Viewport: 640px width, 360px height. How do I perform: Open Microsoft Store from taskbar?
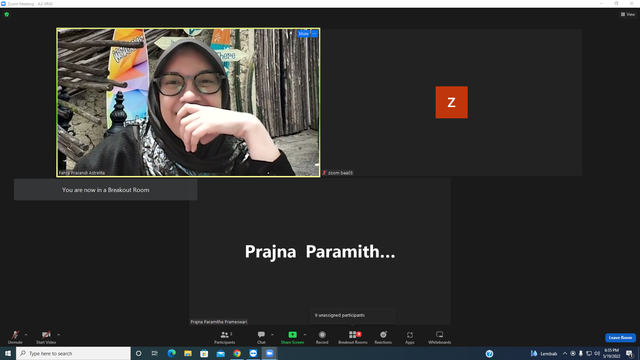pyautogui.click(x=204, y=353)
